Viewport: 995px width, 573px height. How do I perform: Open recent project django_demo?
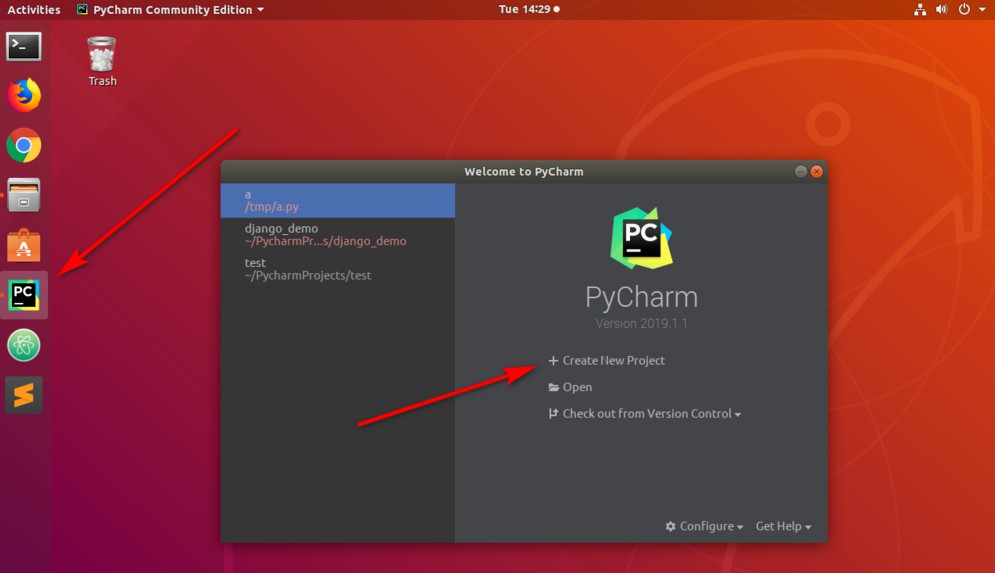(x=338, y=235)
